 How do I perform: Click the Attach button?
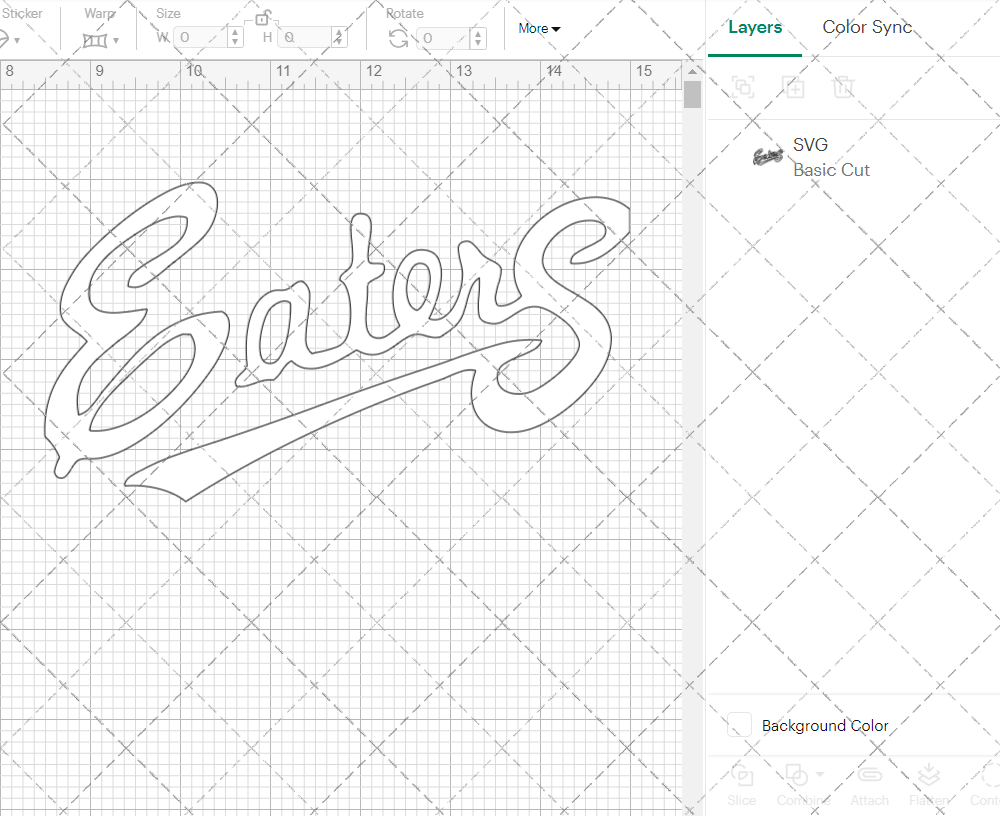pos(869,785)
